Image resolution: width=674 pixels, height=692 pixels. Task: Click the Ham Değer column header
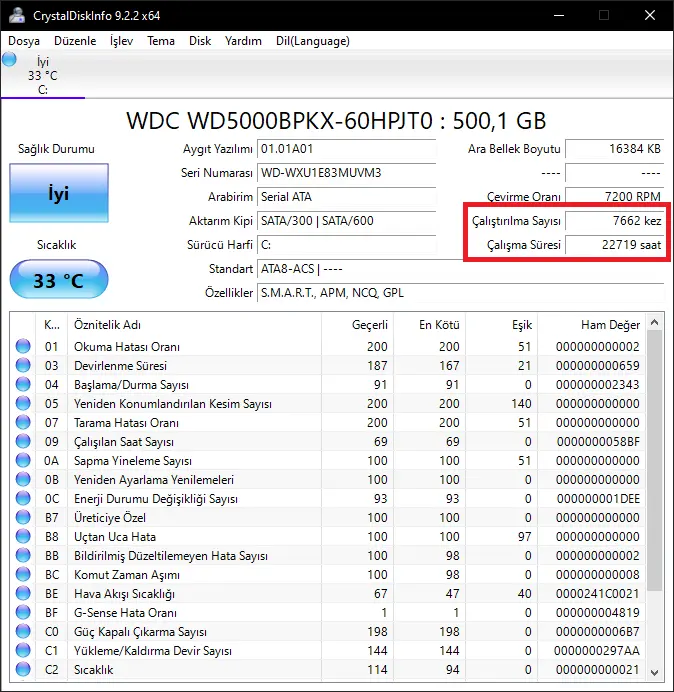(x=591, y=325)
